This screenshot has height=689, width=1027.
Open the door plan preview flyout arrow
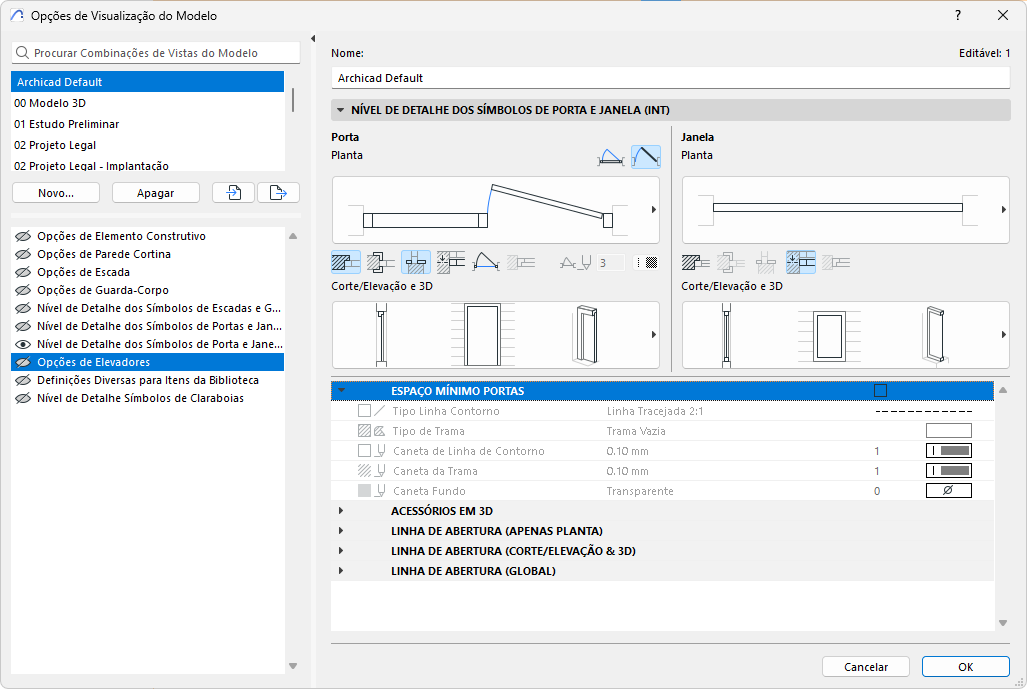pyautogui.click(x=653, y=210)
